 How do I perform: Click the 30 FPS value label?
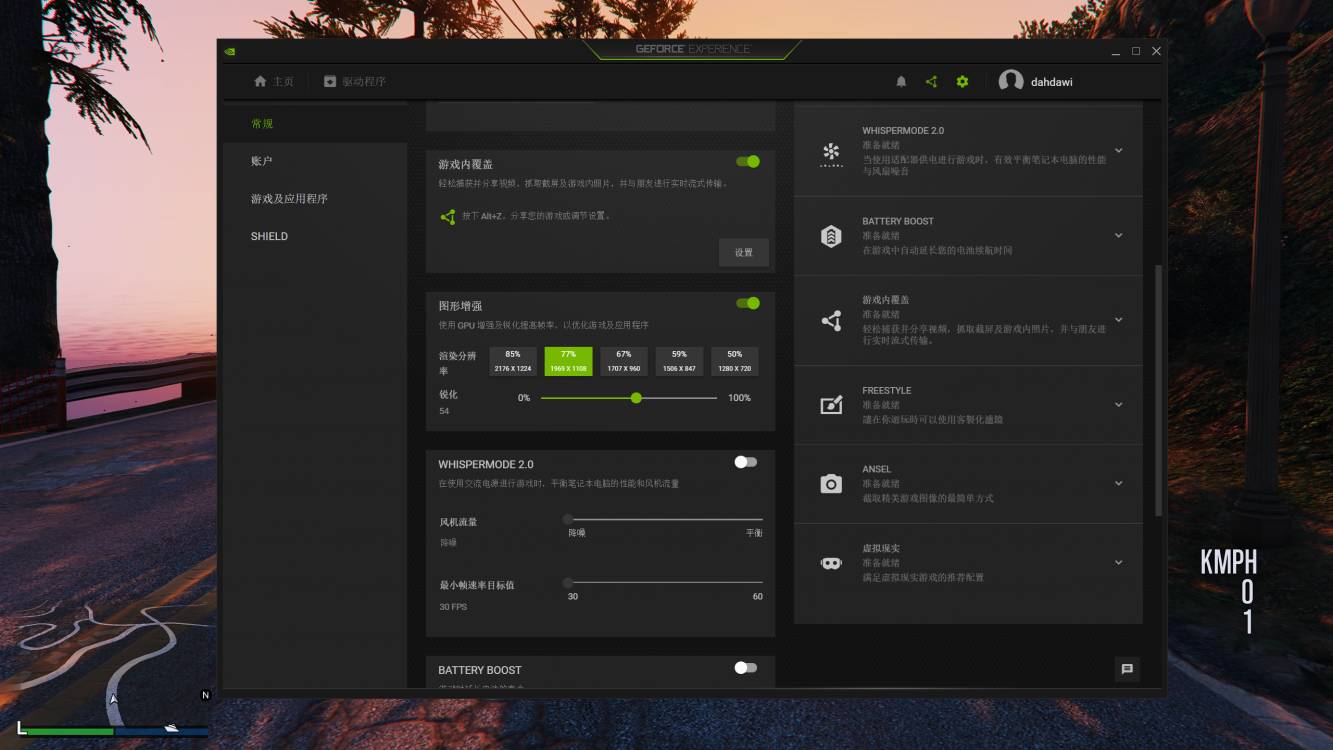click(453, 607)
